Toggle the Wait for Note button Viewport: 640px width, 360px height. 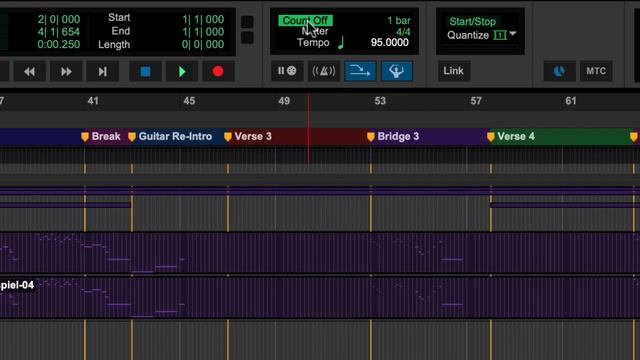287,71
